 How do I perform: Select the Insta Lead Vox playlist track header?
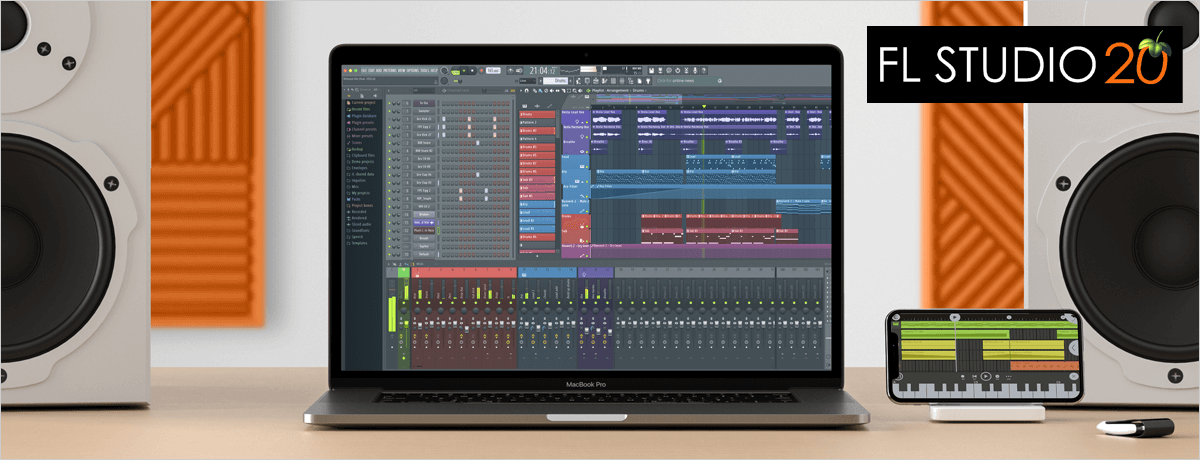tap(575, 117)
